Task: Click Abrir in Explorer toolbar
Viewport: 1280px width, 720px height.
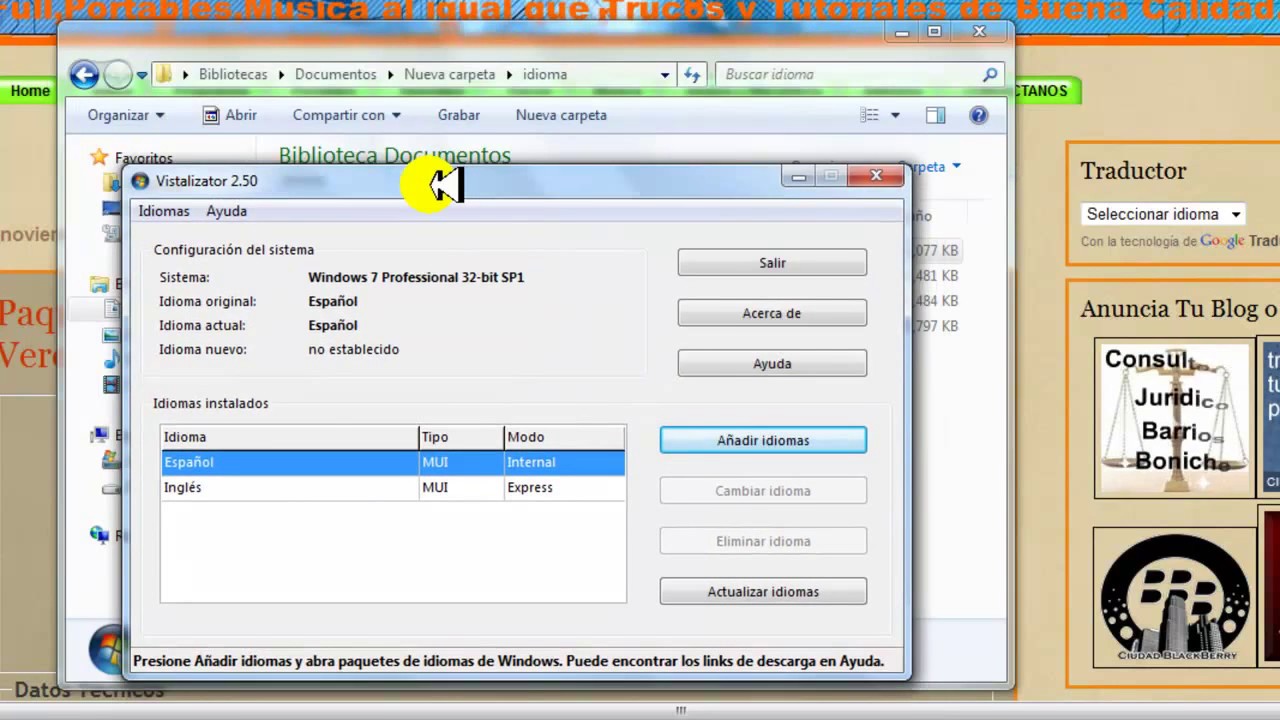Action: 230,115
